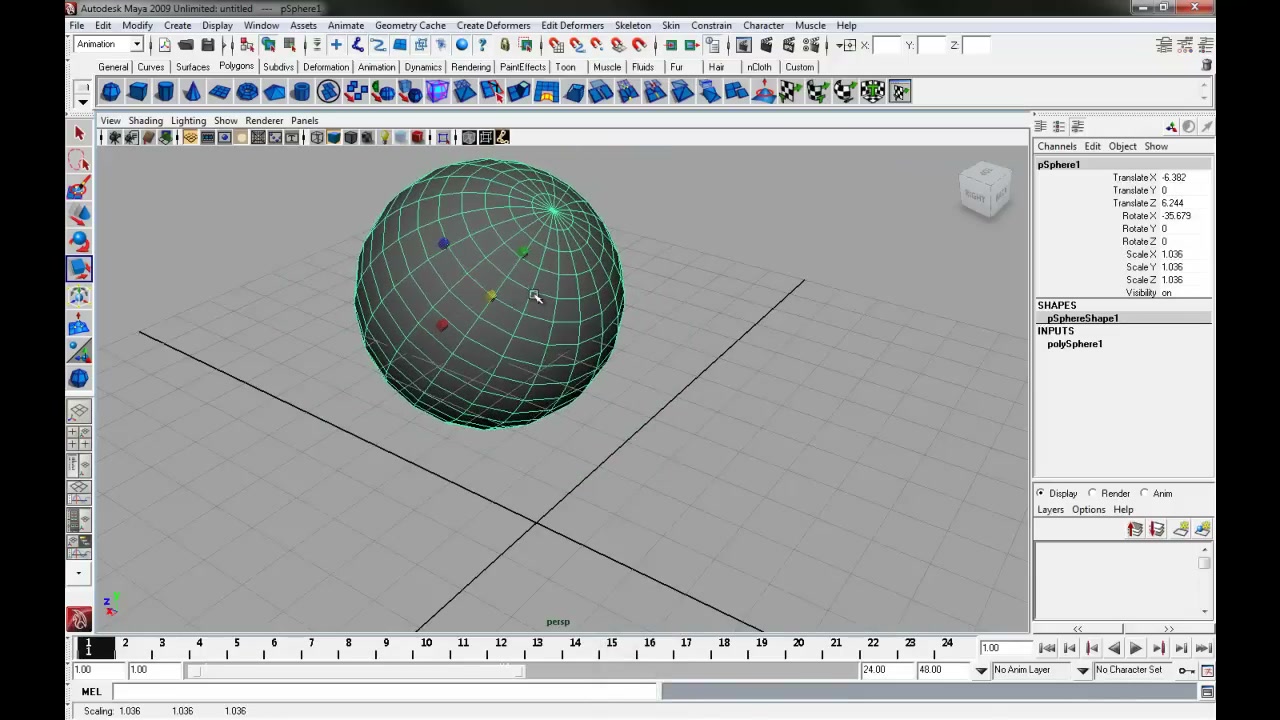Choose the Paint Selection tool
Viewport: 1280px width, 720px height.
click(x=79, y=188)
